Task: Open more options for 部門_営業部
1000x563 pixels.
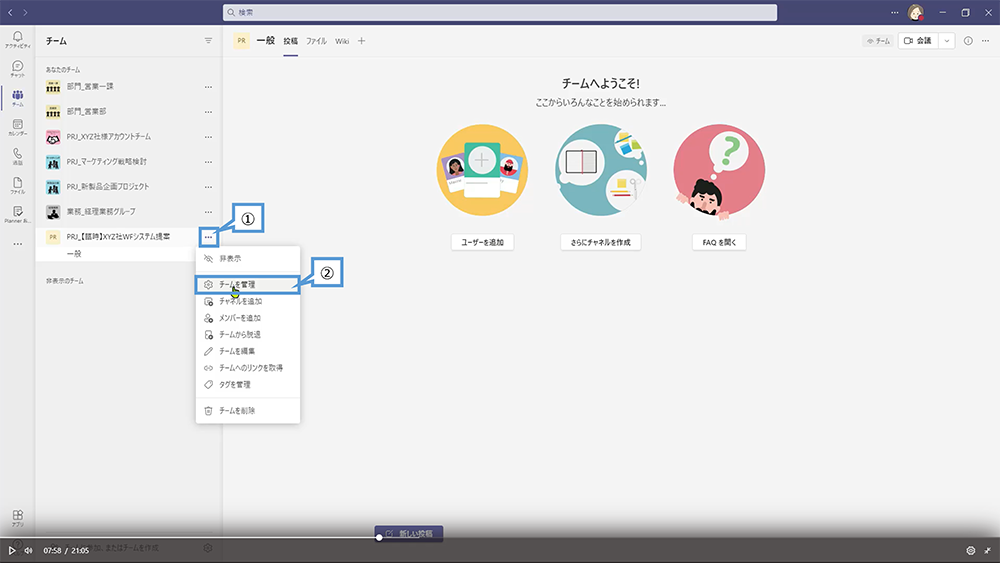Action: click(209, 112)
